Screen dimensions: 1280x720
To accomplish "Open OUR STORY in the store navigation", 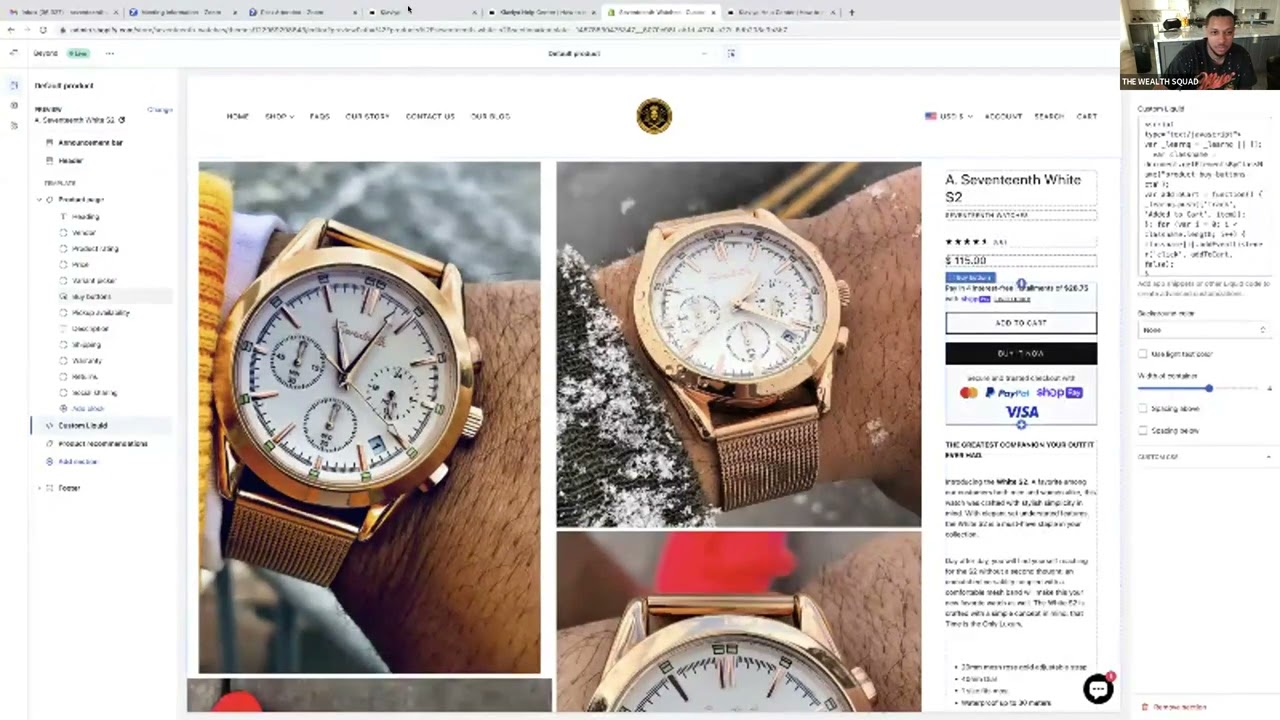I will coord(367,116).
